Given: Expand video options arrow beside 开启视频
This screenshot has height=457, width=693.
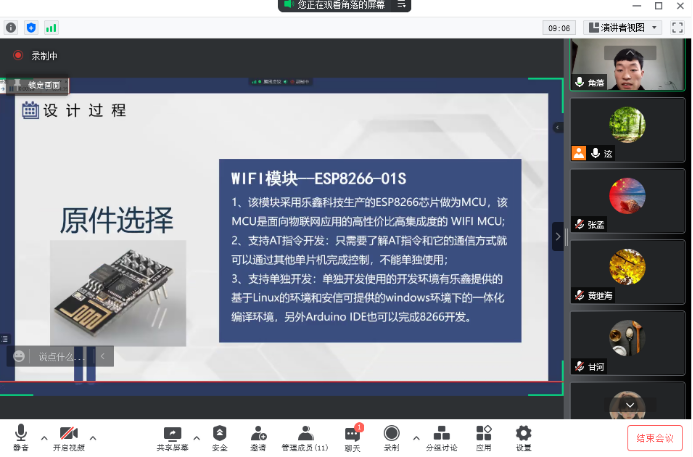Looking at the screenshot, I should point(93,438).
